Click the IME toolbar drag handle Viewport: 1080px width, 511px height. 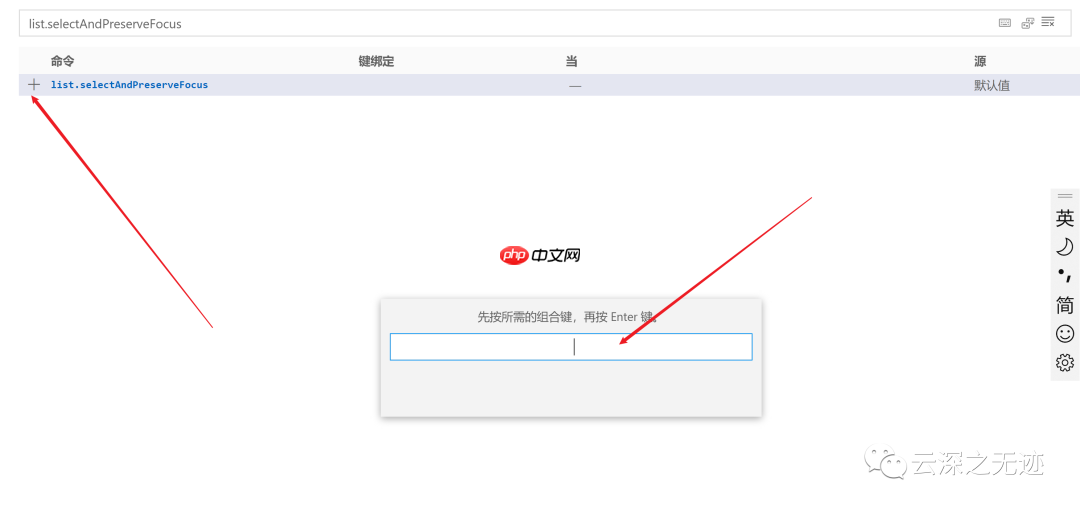(x=1065, y=196)
